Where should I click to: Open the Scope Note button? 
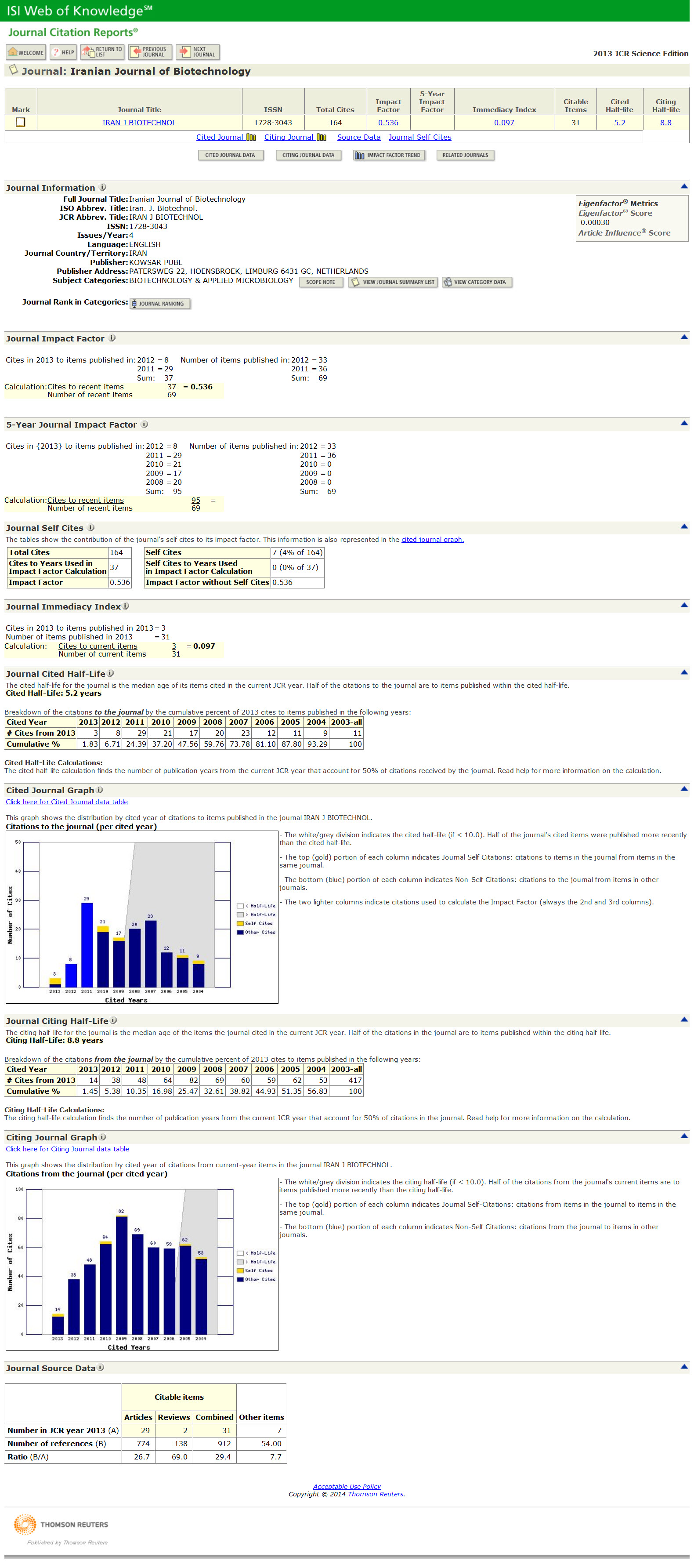[x=321, y=283]
